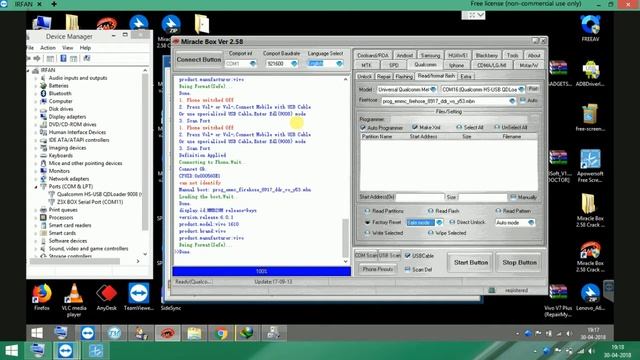Expand the Network adapters node

pyautogui.click(x=36, y=179)
